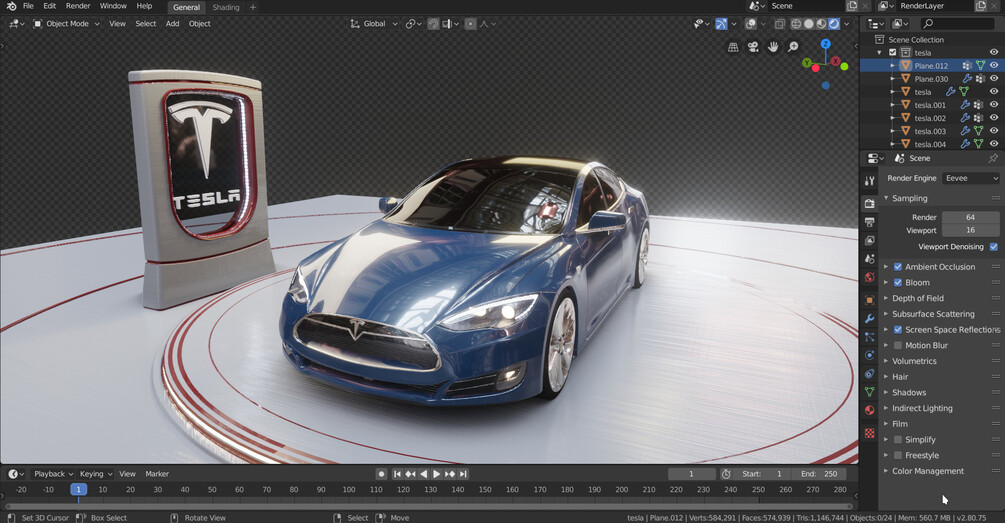Click the pan view hand icon
This screenshot has width=1005, height=523.
(773, 47)
